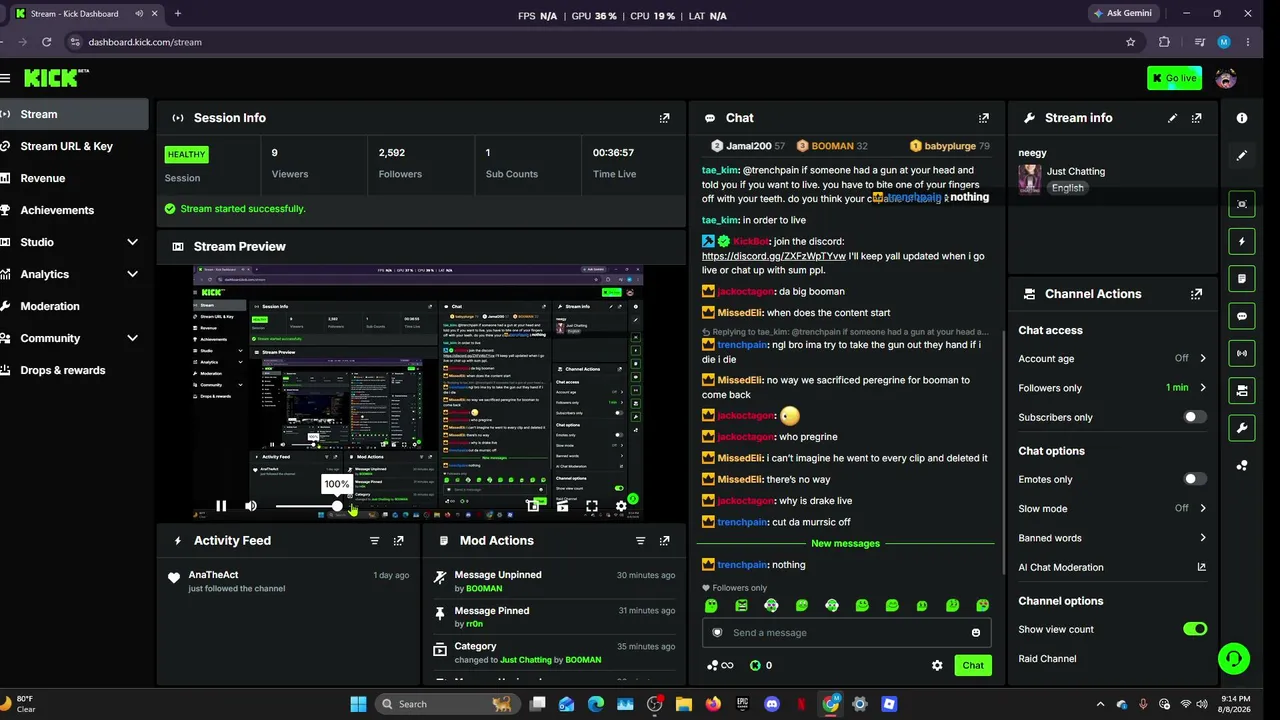Screen dimensions: 1280x720
Task: Click the Send a message input field
Action: pos(846,633)
